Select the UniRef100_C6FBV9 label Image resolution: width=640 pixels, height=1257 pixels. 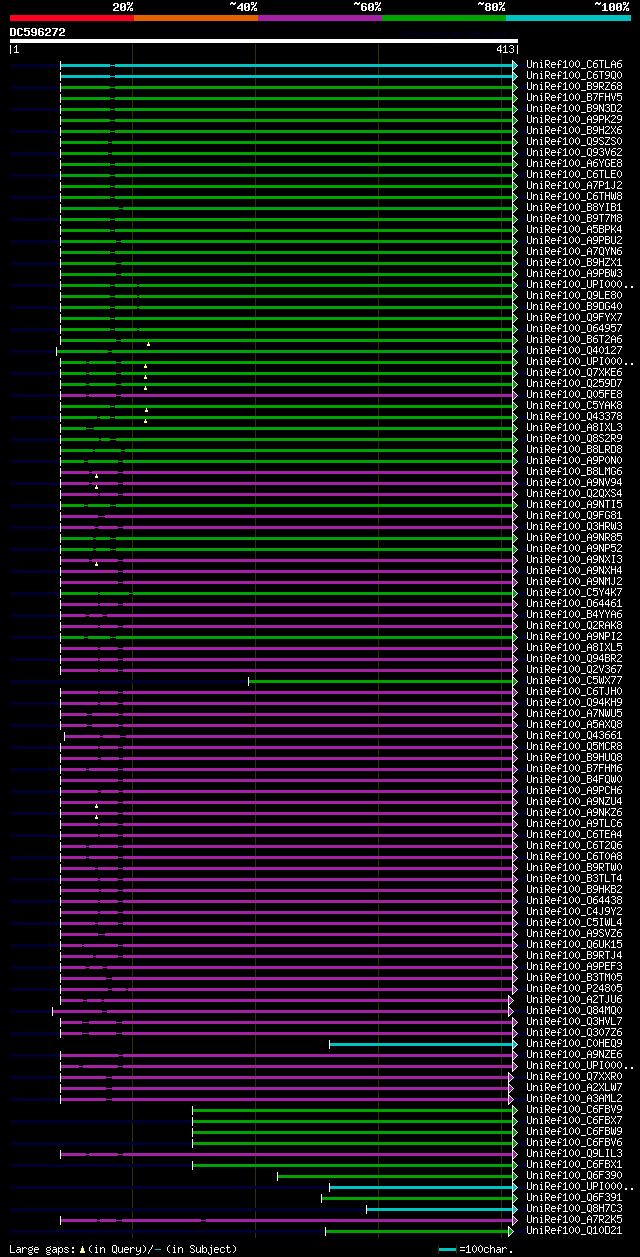(574, 1109)
